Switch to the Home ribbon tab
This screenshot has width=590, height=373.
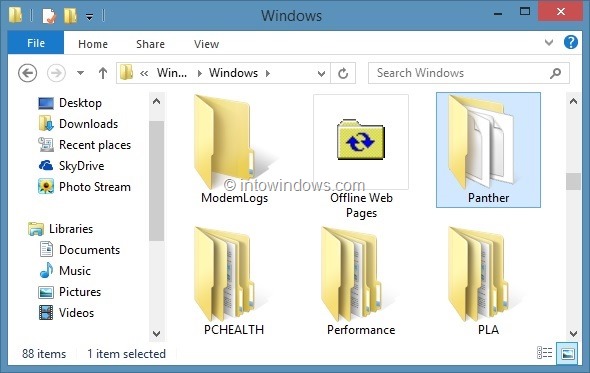point(93,44)
